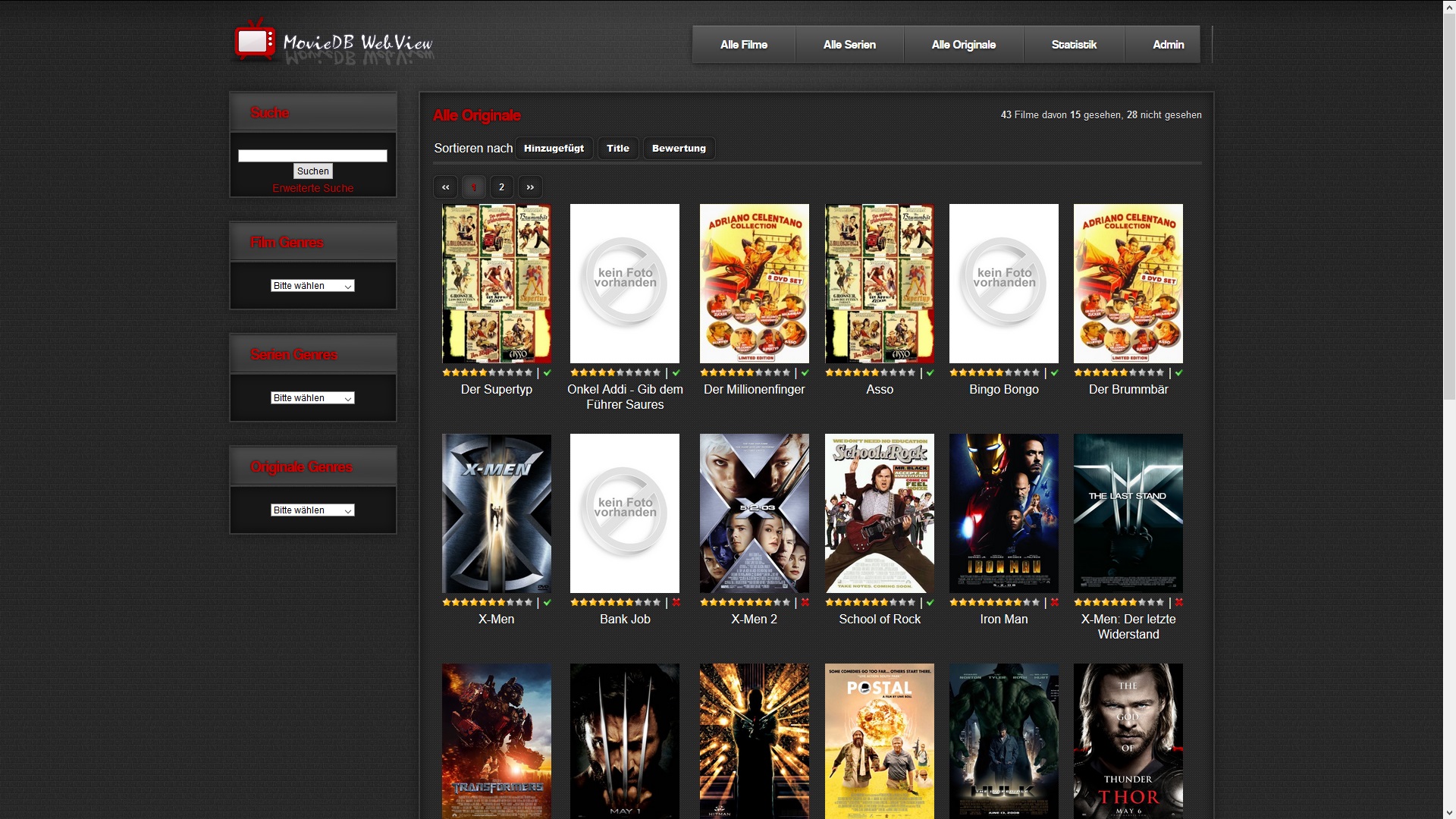Click into the search text field

[312, 155]
